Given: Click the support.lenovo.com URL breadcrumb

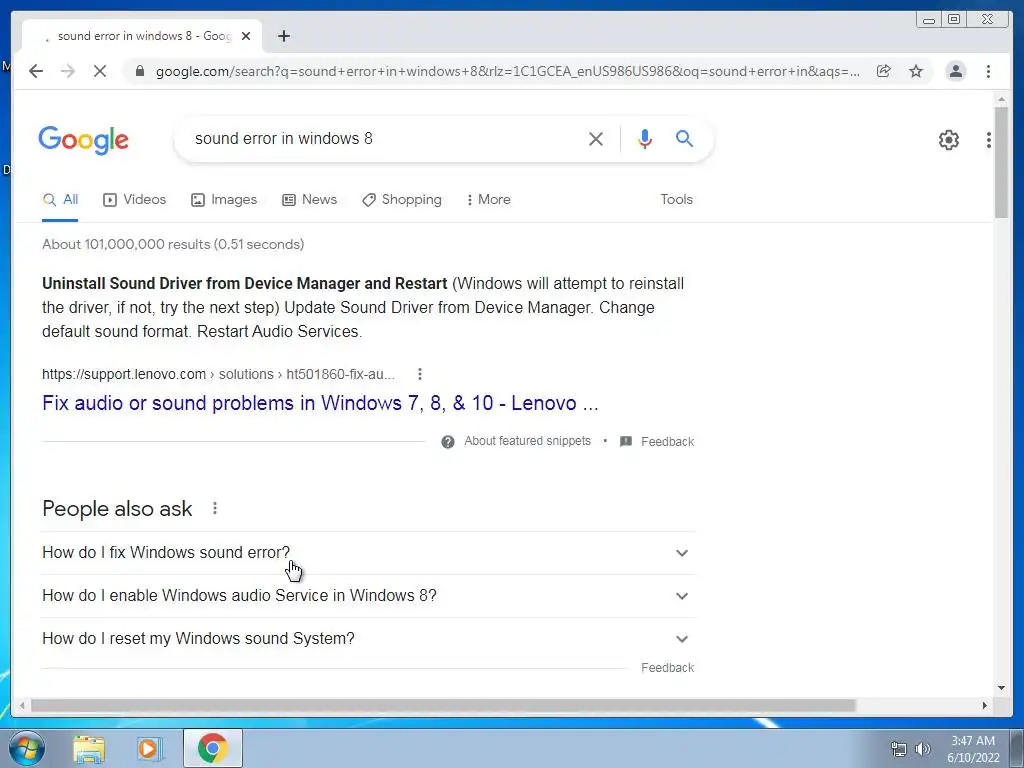Looking at the screenshot, I should (218, 374).
